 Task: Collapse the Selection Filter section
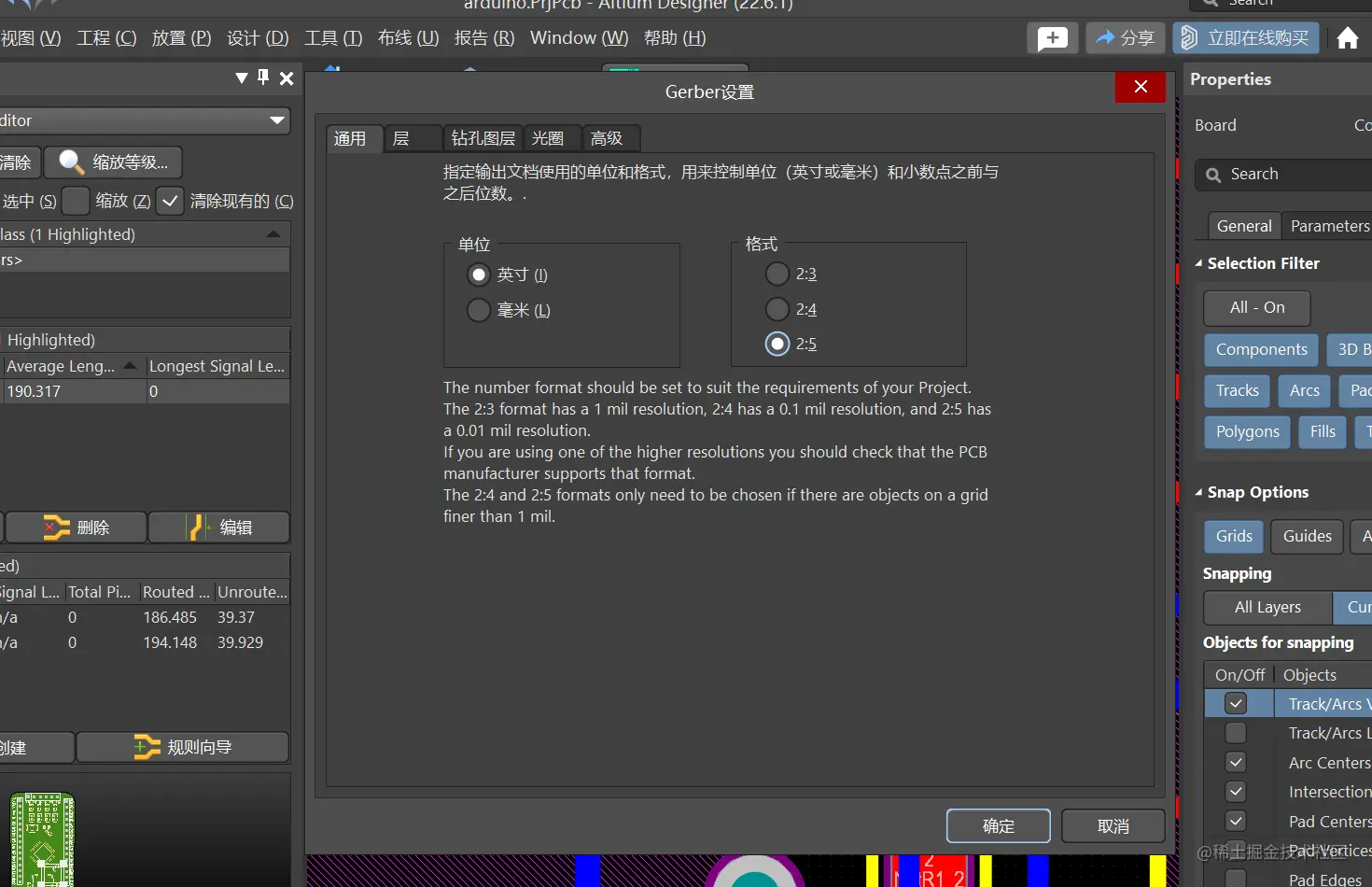point(1199,263)
